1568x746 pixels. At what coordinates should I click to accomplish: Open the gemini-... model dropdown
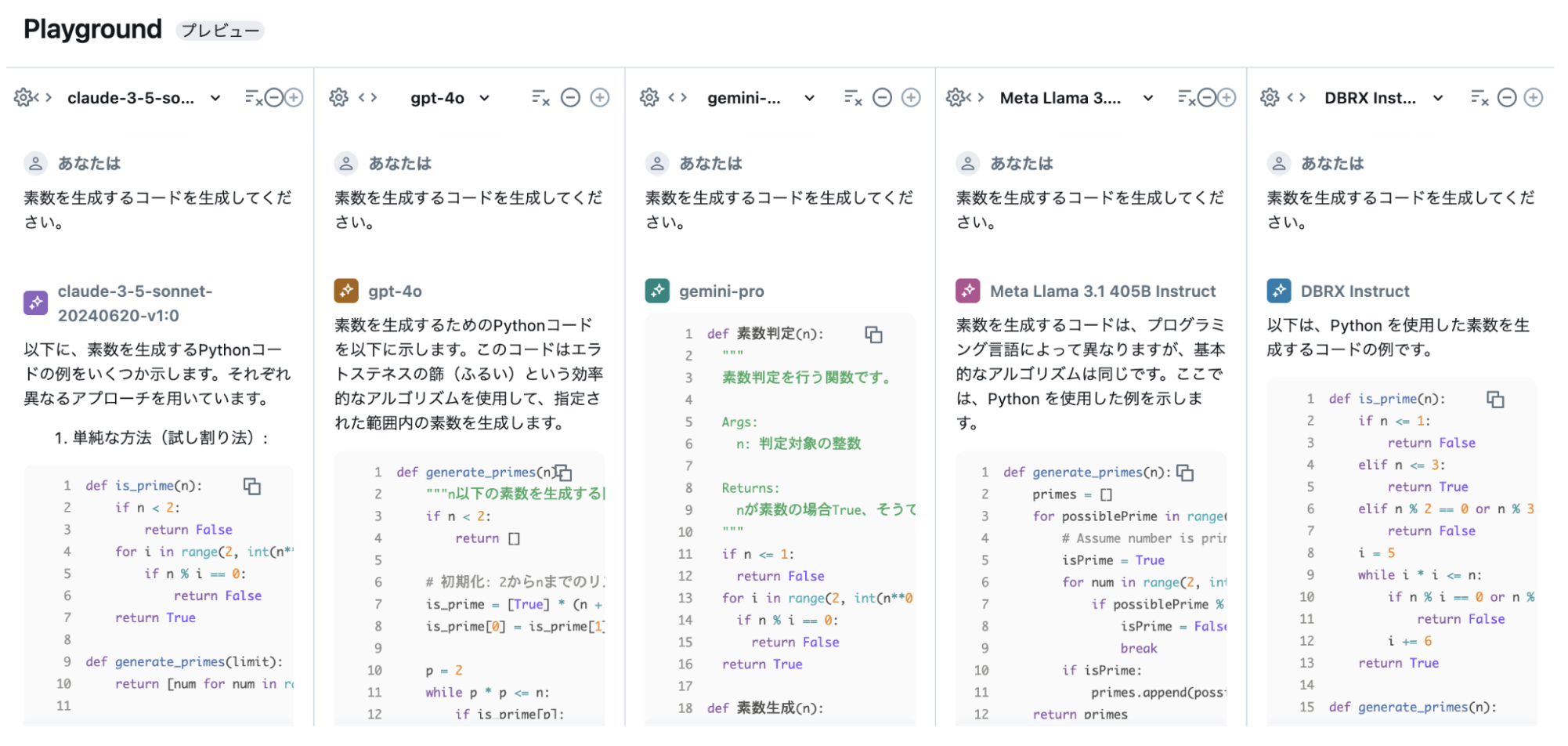(x=761, y=98)
